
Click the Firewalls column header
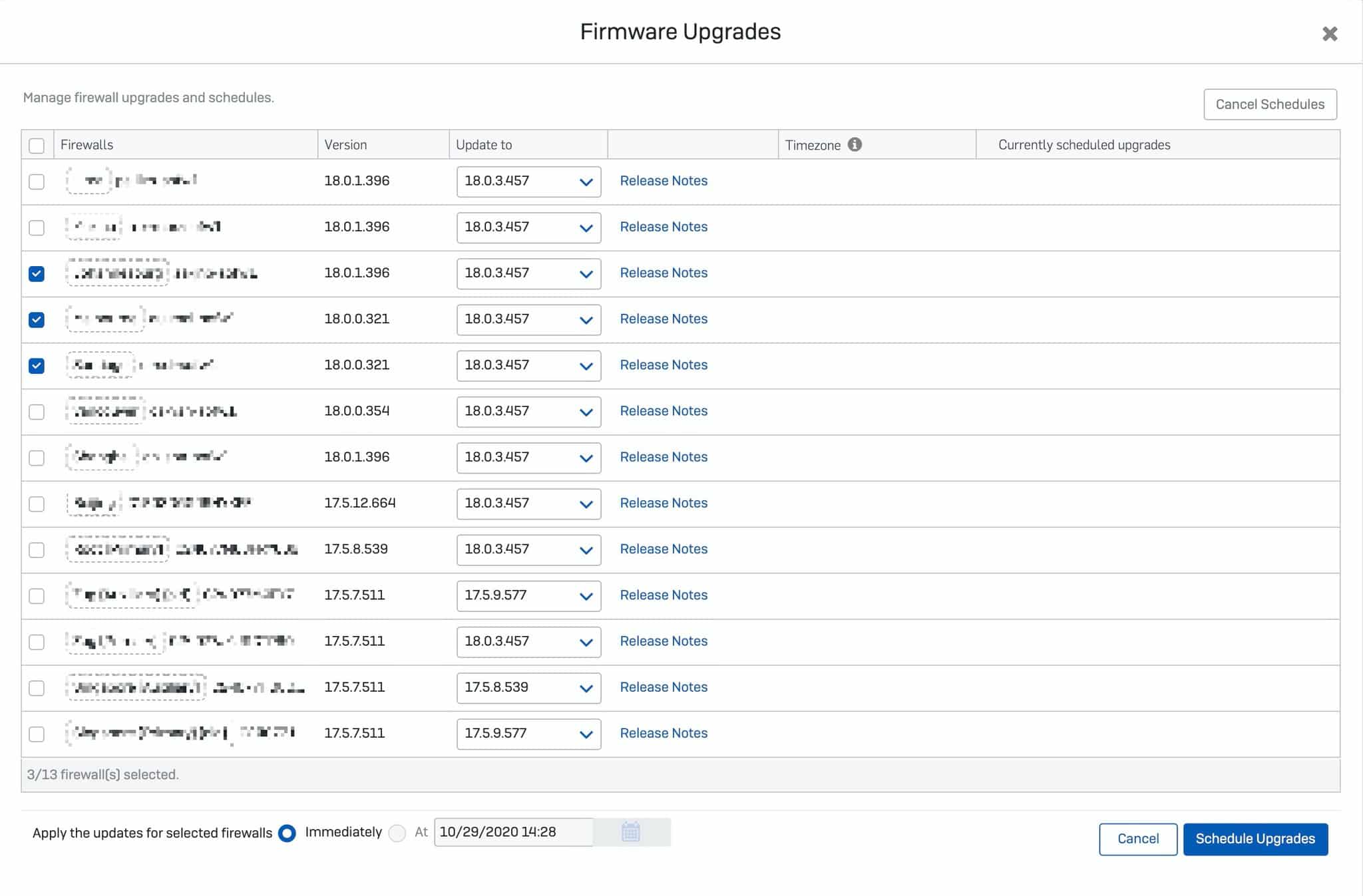(87, 144)
